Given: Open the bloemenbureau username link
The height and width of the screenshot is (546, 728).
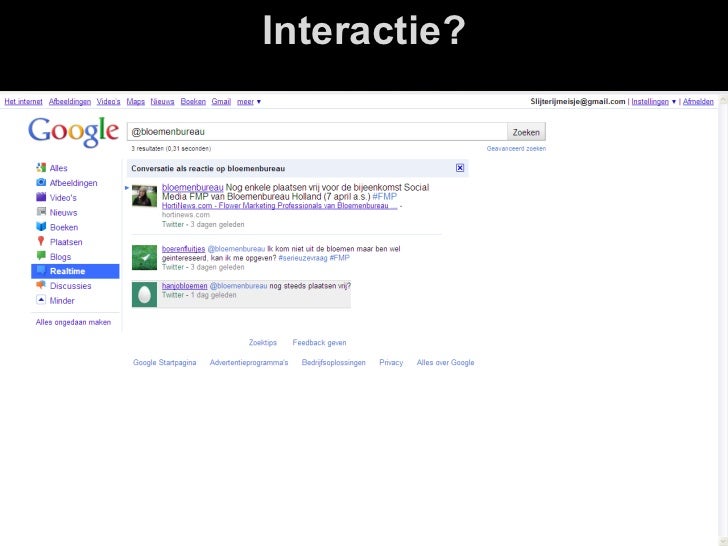Looking at the screenshot, I should (x=193, y=188).
